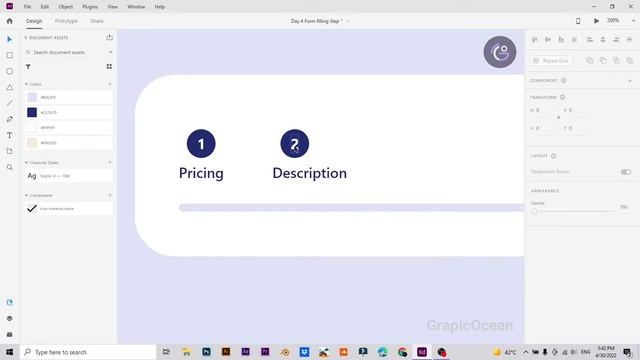Click the Exclude Overlap operation icon
640x360 pixels.
(x=629, y=60)
